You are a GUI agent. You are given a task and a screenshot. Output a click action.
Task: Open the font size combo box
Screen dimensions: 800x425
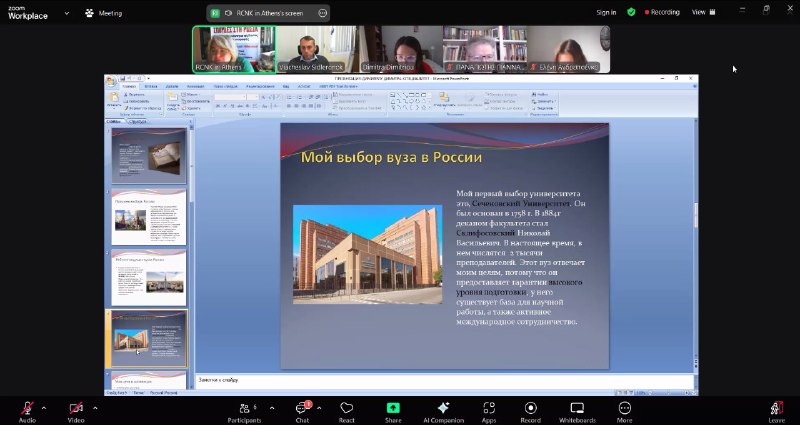tap(254, 97)
